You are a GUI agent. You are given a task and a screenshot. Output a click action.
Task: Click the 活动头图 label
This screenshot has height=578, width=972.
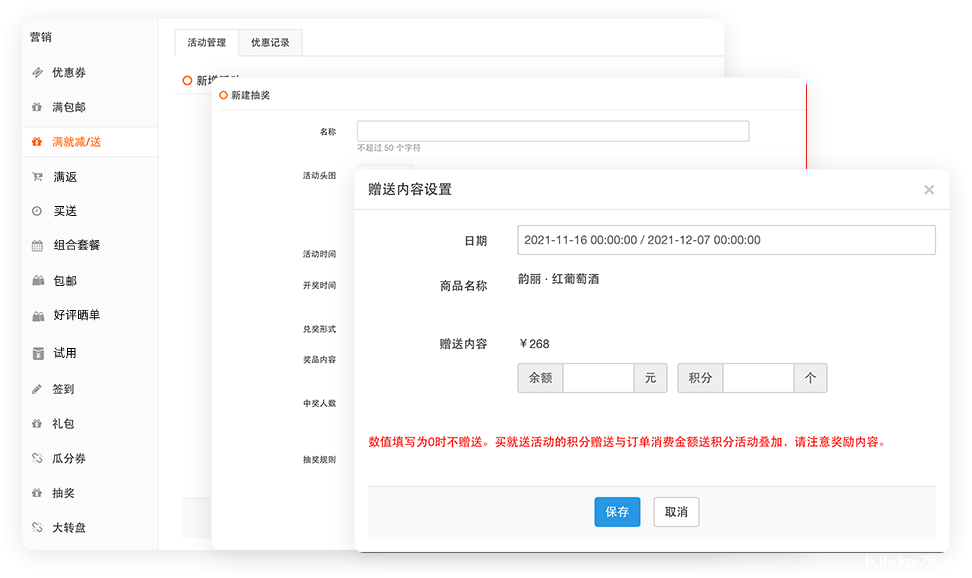[319, 176]
